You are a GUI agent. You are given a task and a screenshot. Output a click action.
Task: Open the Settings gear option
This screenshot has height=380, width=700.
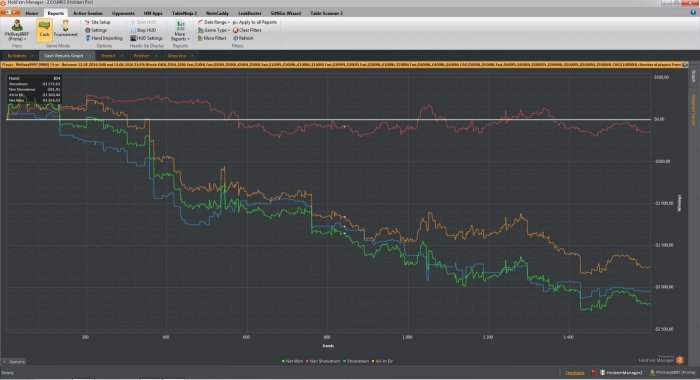coord(96,30)
